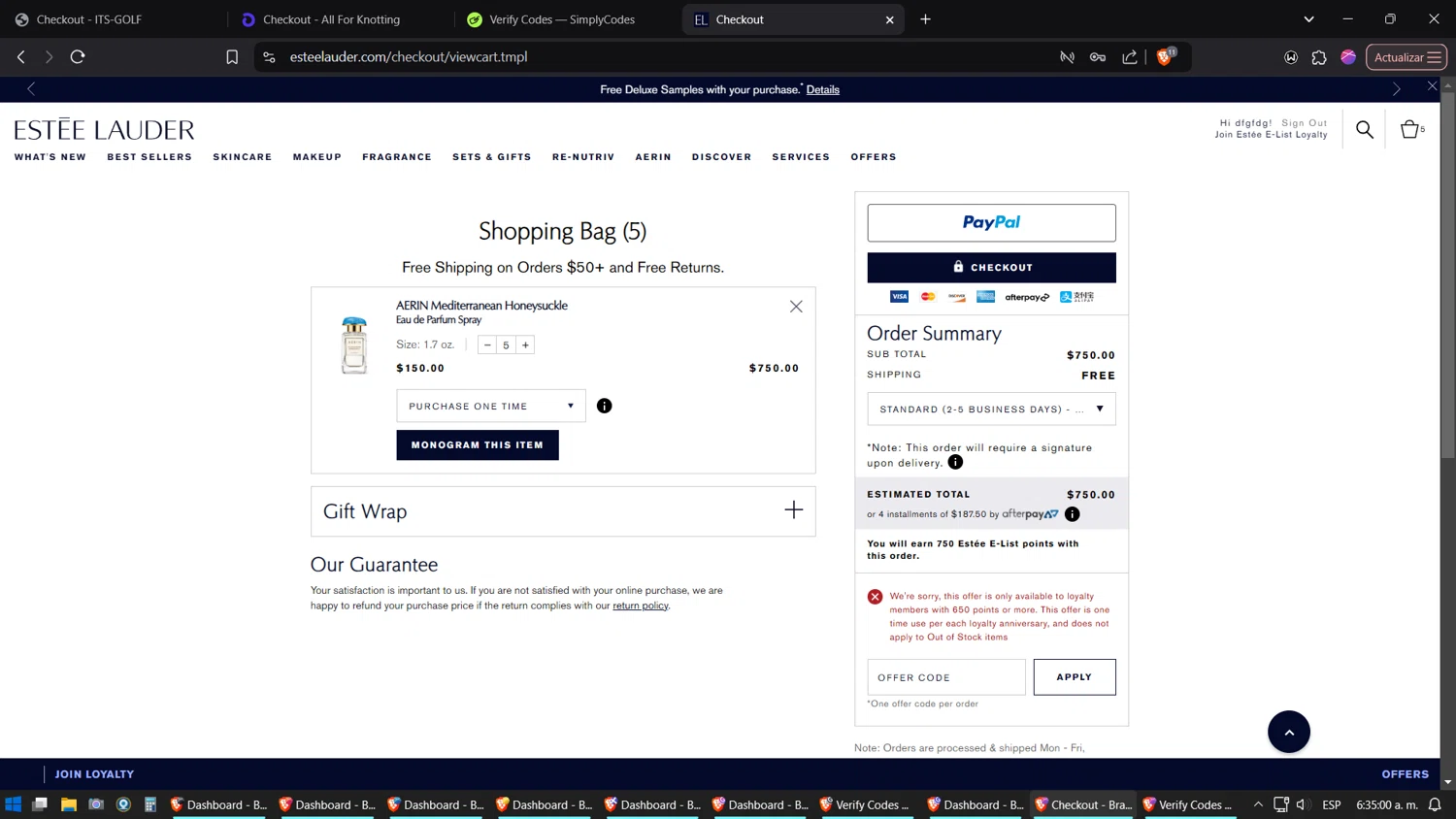This screenshot has height=819, width=1456.
Task: Open the WHAT'S NEW menu
Action: click(x=50, y=157)
